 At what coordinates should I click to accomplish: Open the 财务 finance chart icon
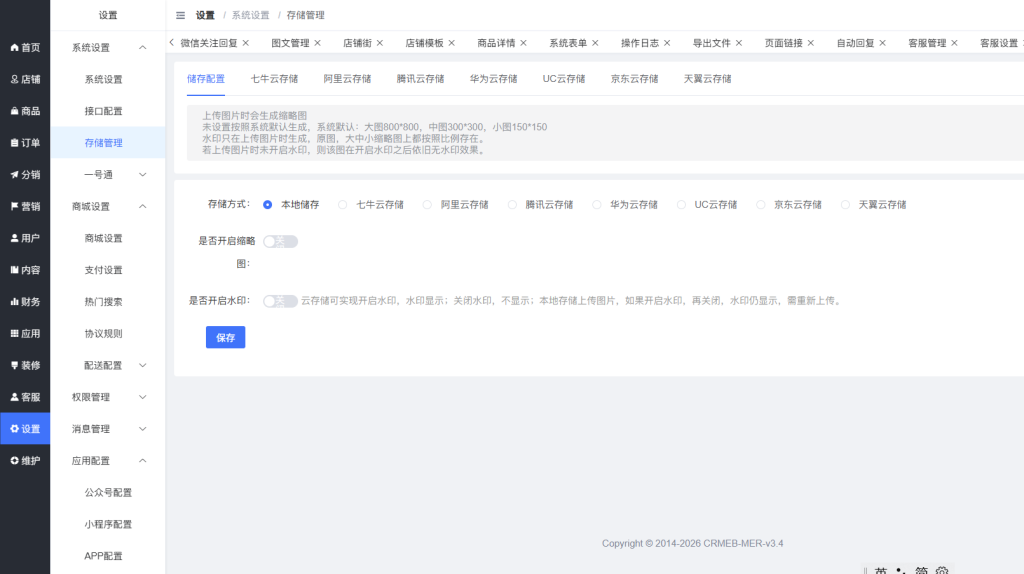click(x=14, y=302)
